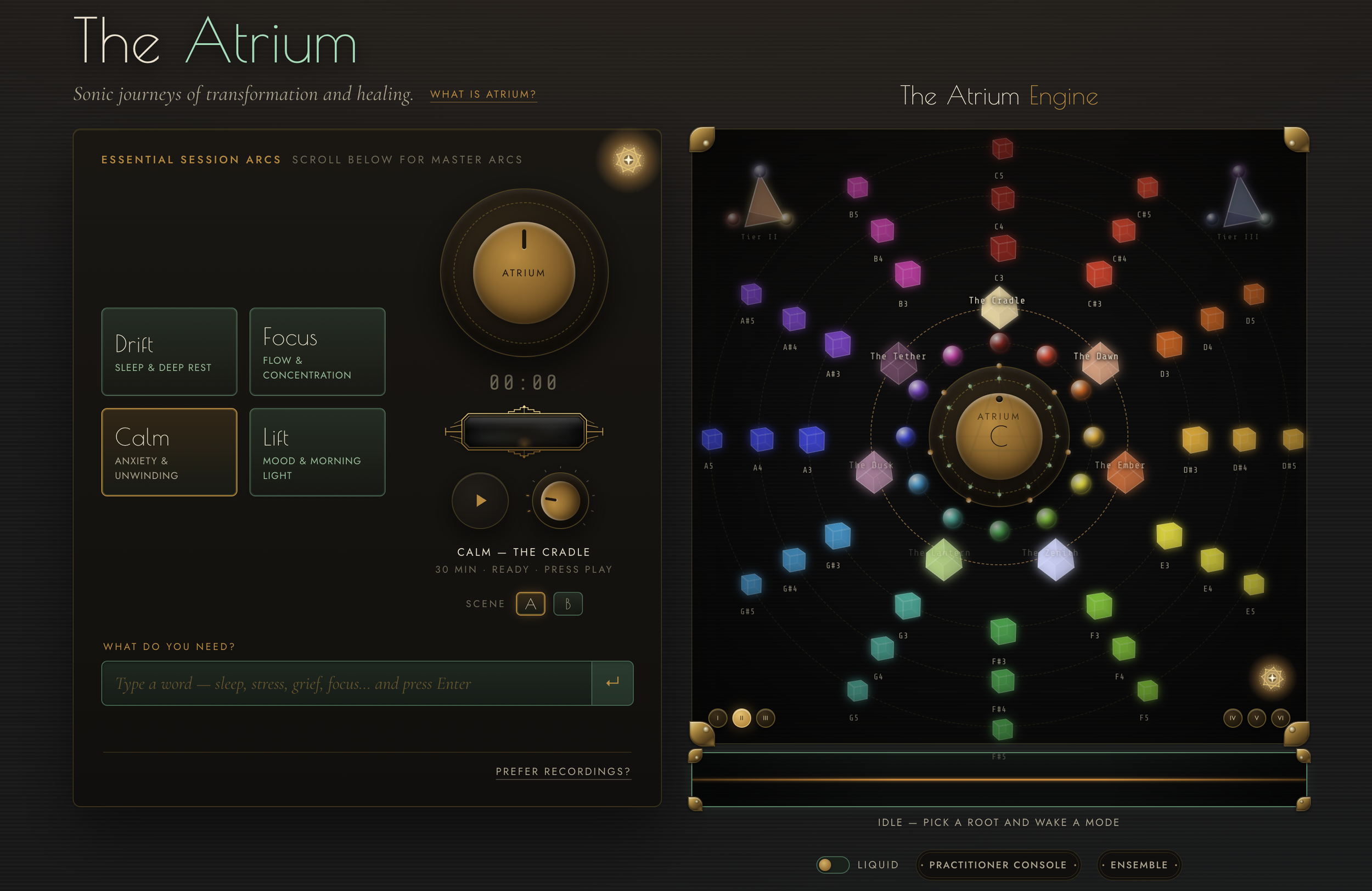Select tier button VI
Screen dimensions: 1372x891
click(1281, 718)
